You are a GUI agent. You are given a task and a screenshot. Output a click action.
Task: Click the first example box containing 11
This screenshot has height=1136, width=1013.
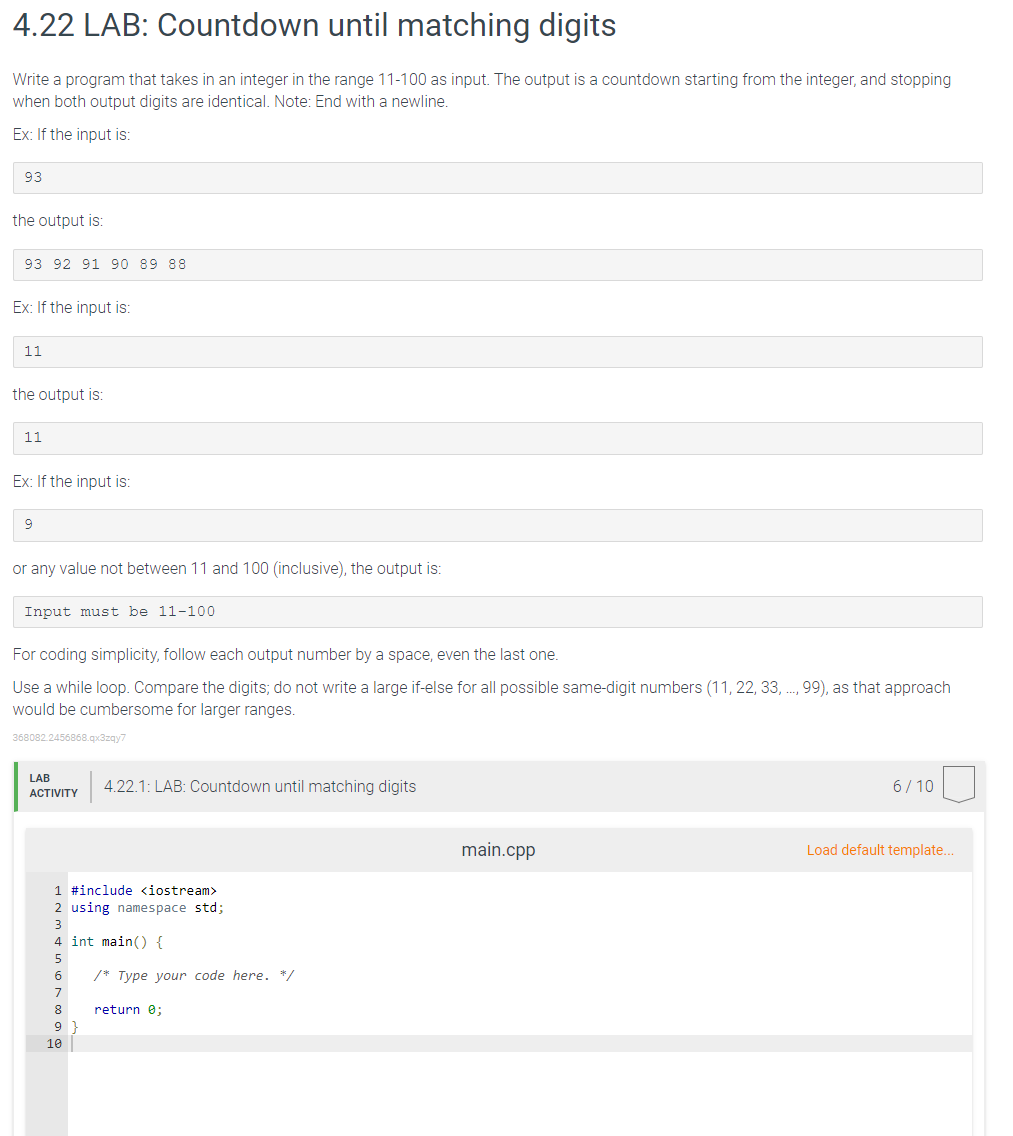click(497, 351)
